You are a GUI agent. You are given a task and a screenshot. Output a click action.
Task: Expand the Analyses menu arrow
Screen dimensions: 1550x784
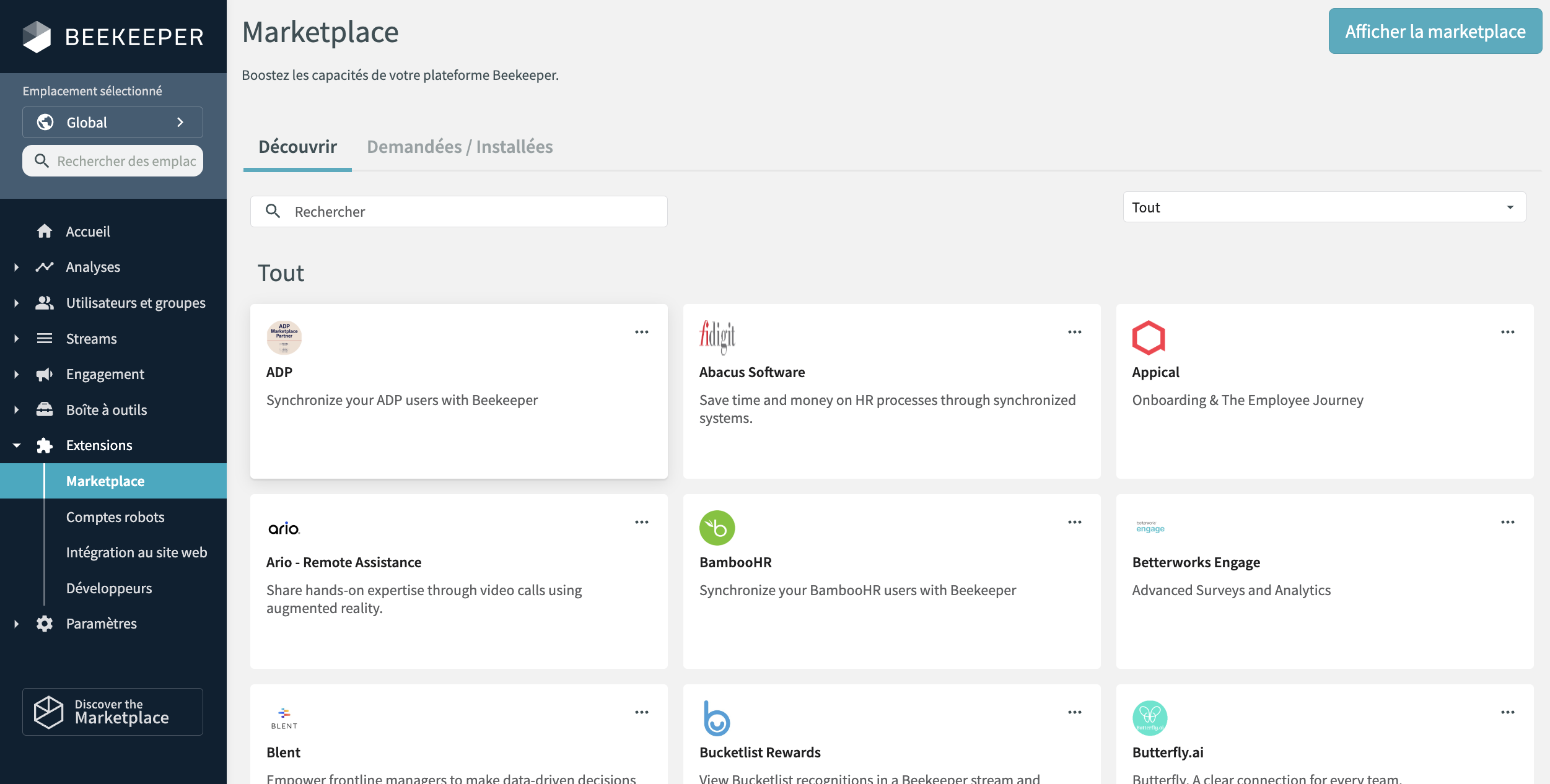pyautogui.click(x=17, y=267)
